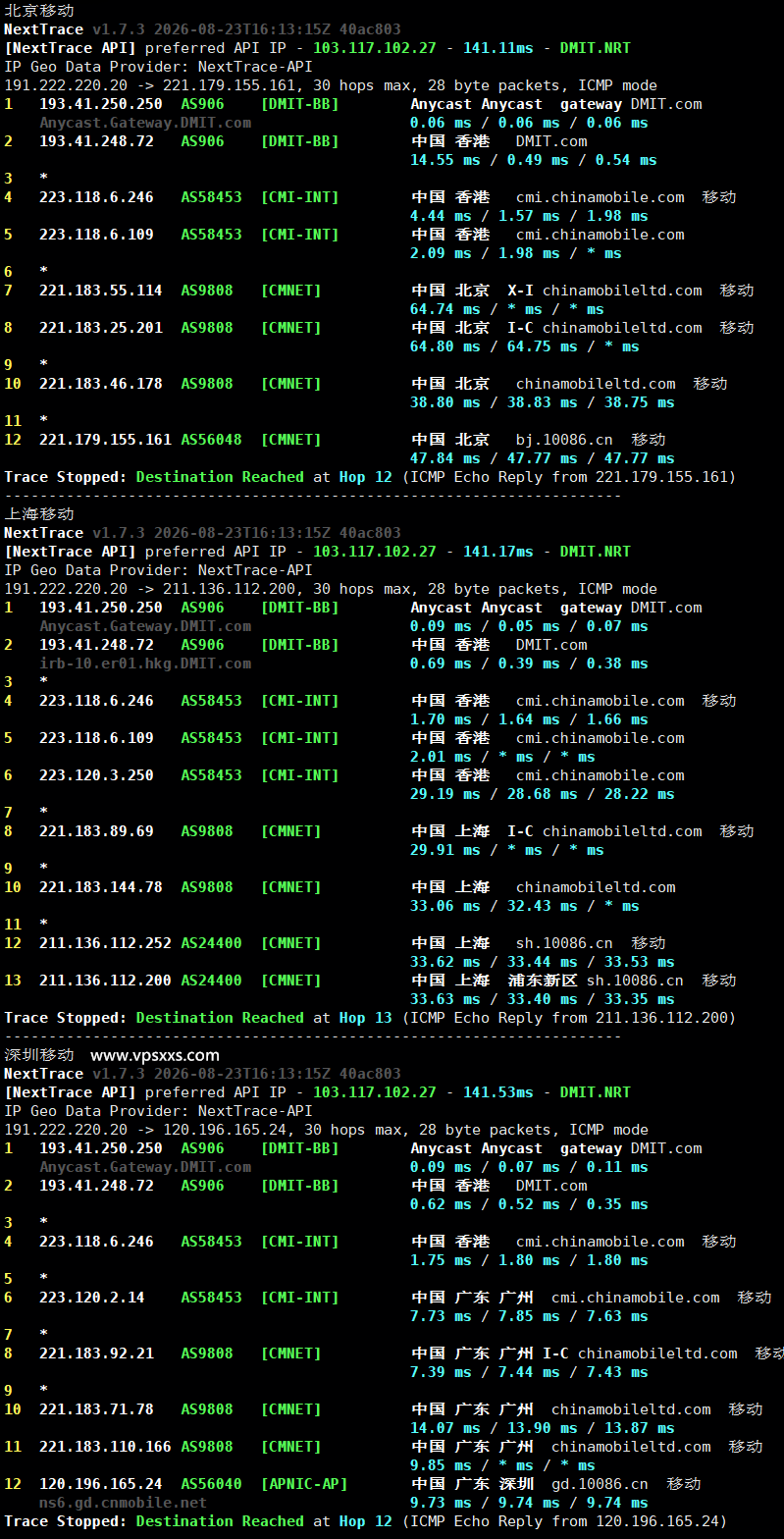Click the bj.10086.cn hostname
The height and width of the screenshot is (1539, 784).
[564, 440]
